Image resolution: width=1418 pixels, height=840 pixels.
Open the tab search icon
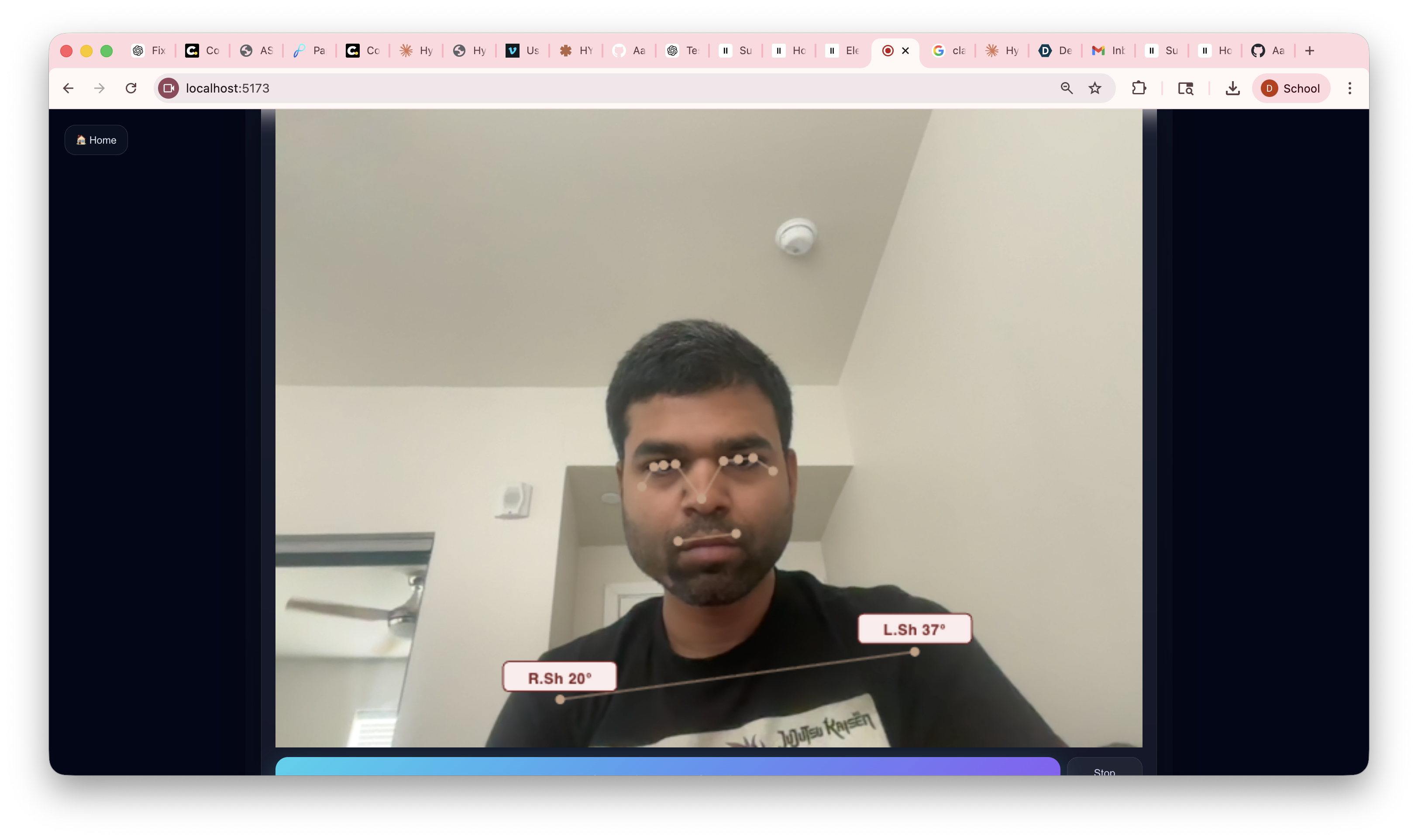(x=1185, y=88)
